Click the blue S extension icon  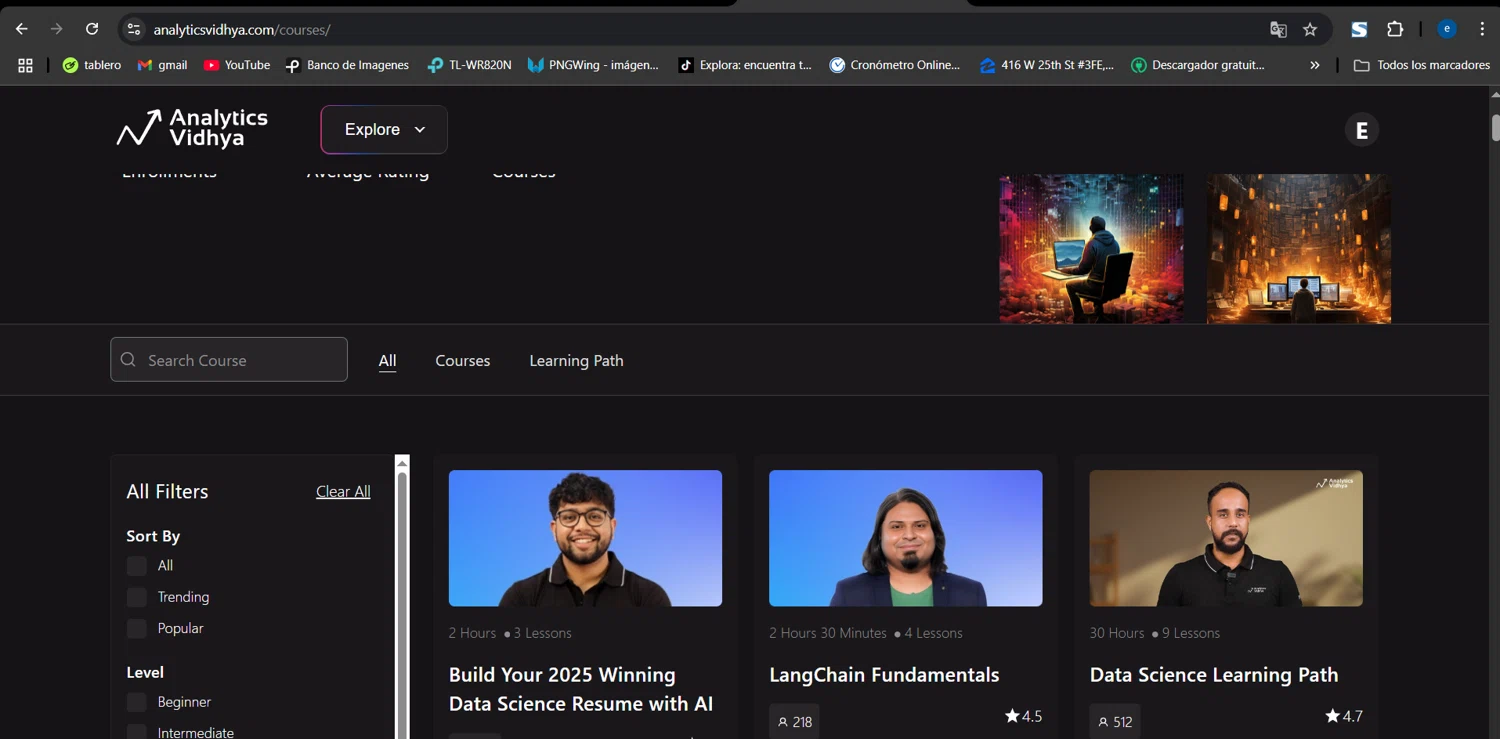1359,29
